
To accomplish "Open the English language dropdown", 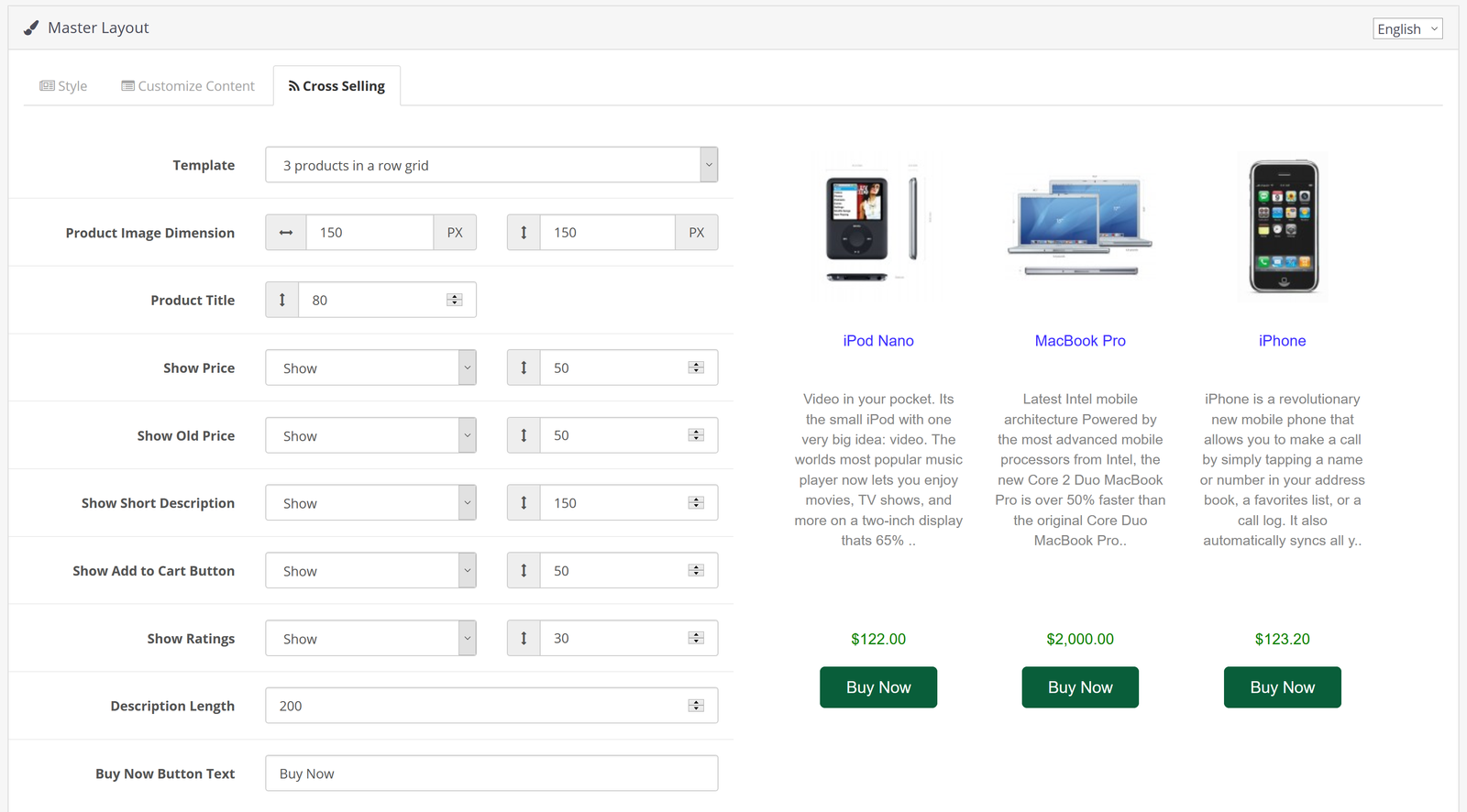I will click(x=1407, y=28).
